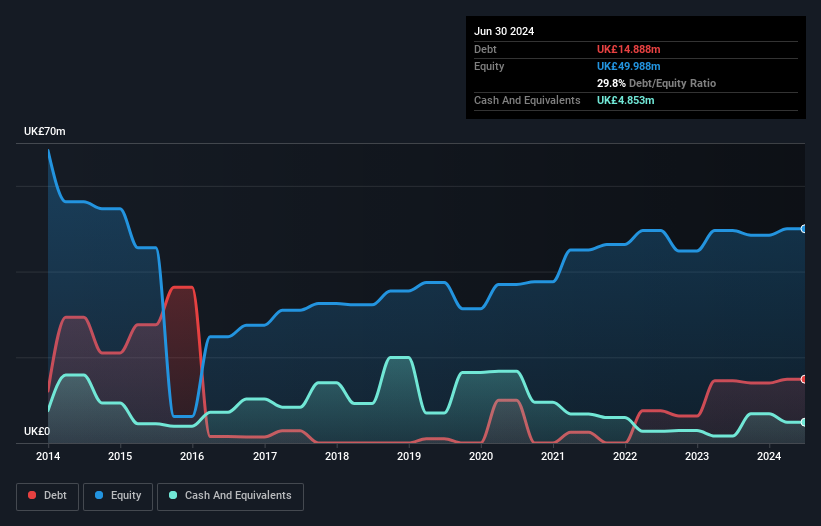821x526 pixels.
Task: Click the UK£4.853m cash value
Action: [625, 100]
